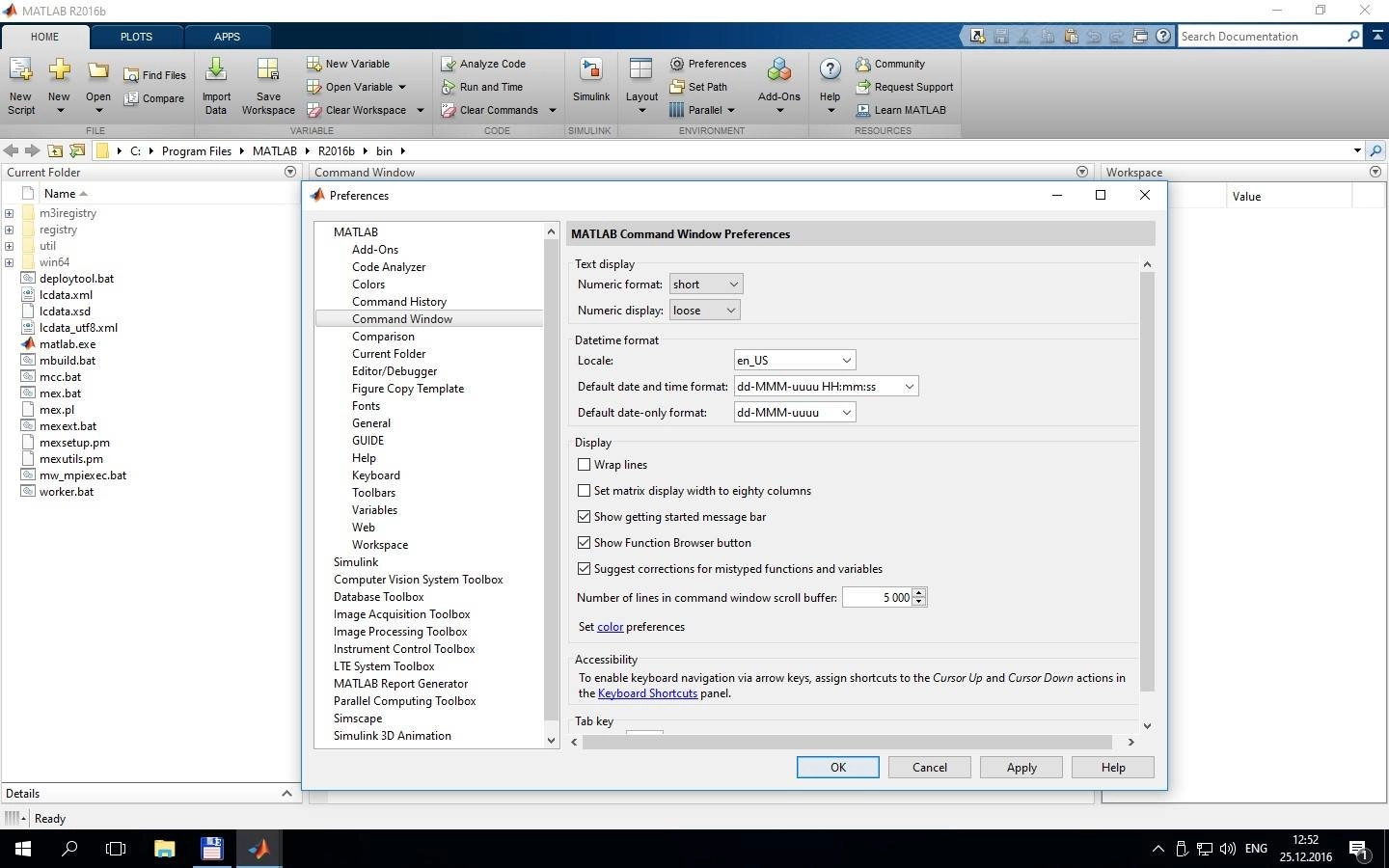Click the New Variable icon
This screenshot has width=1389, height=868.
coord(313,64)
